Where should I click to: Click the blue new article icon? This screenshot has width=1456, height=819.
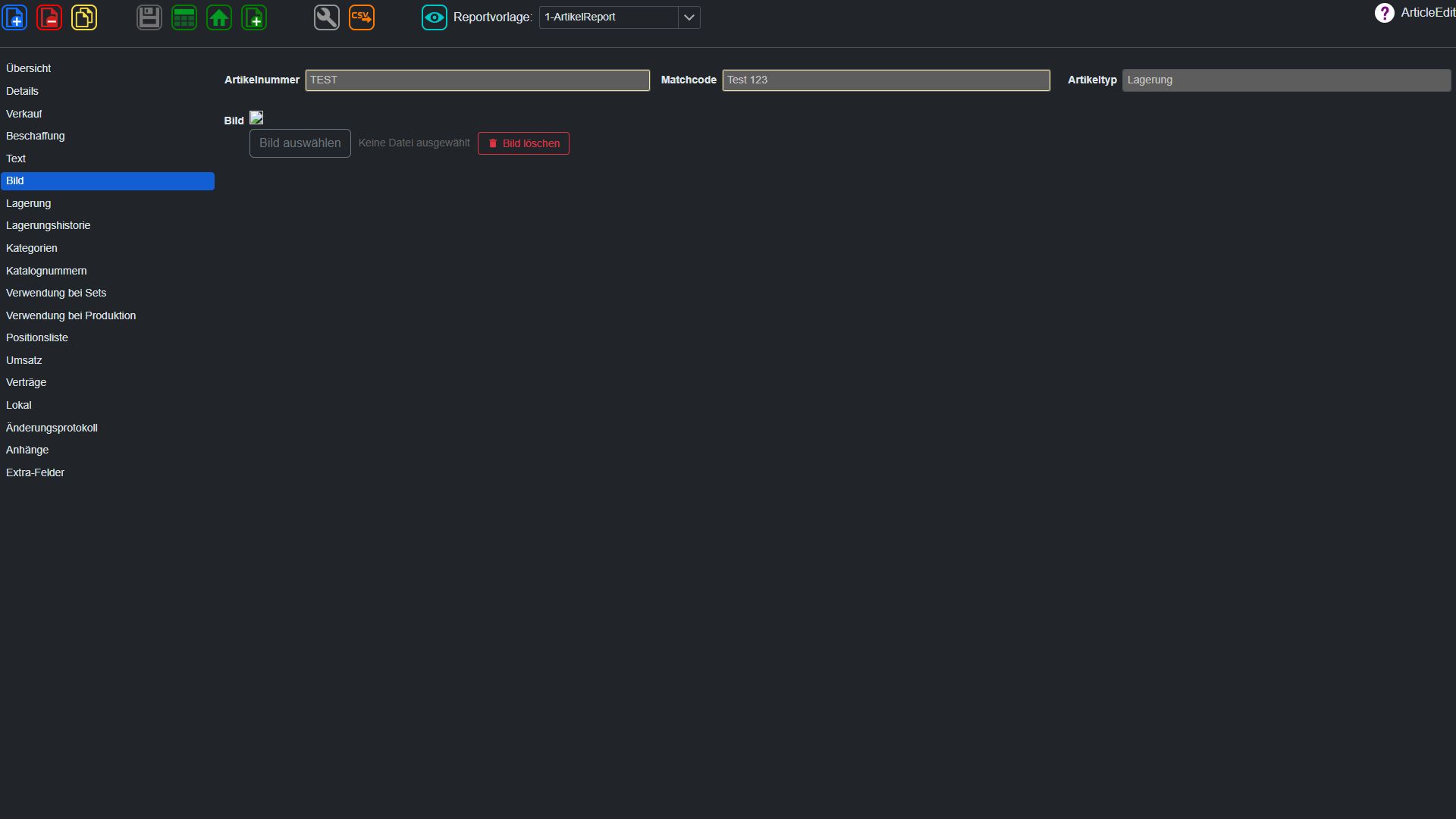click(x=15, y=17)
